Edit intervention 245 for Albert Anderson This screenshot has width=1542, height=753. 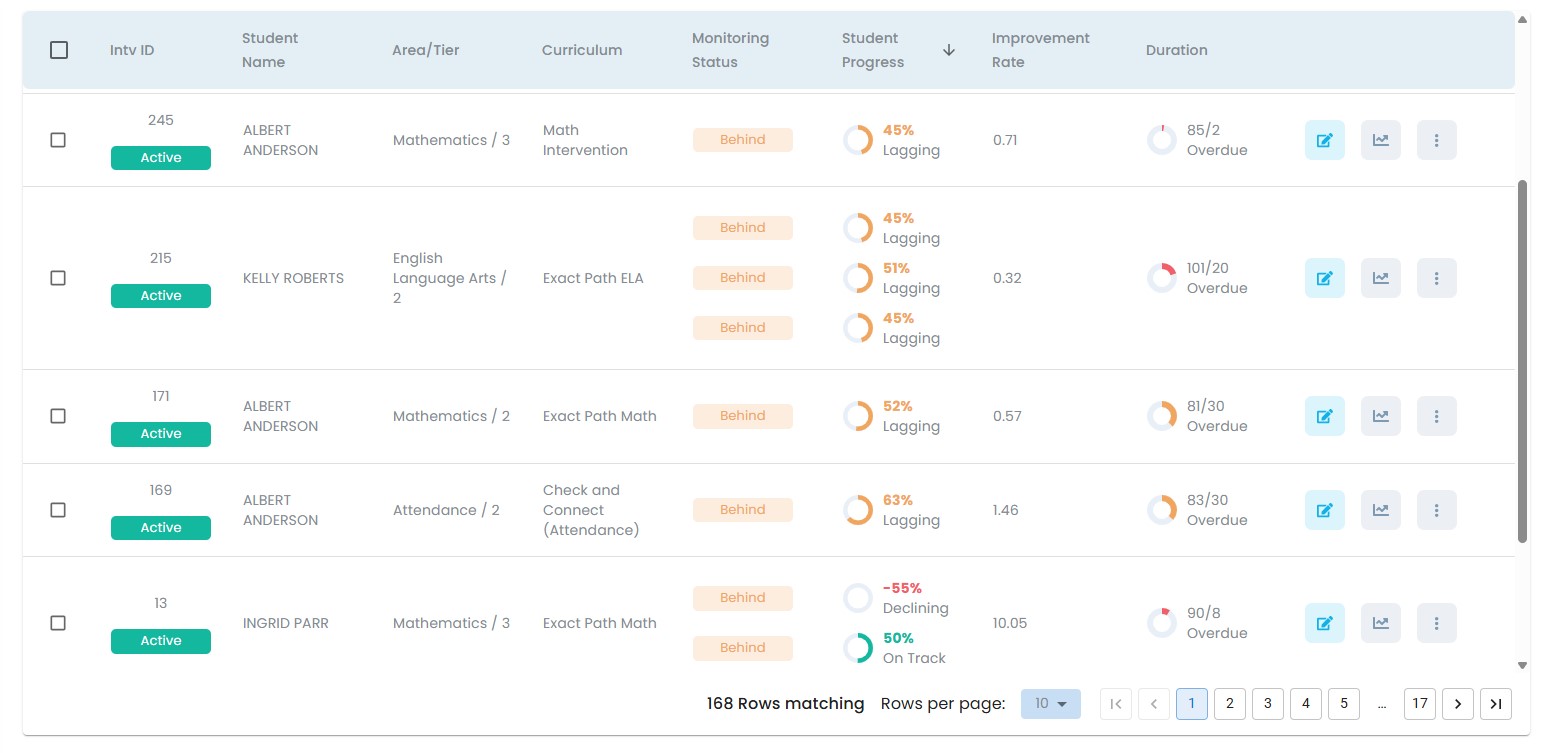(1324, 140)
